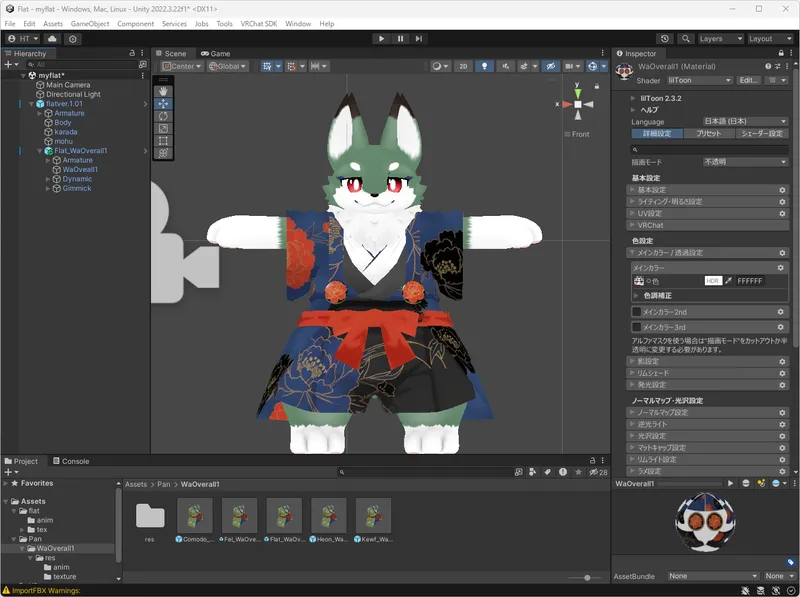Click the Pause button
This screenshot has height=597, width=800.
(400, 39)
